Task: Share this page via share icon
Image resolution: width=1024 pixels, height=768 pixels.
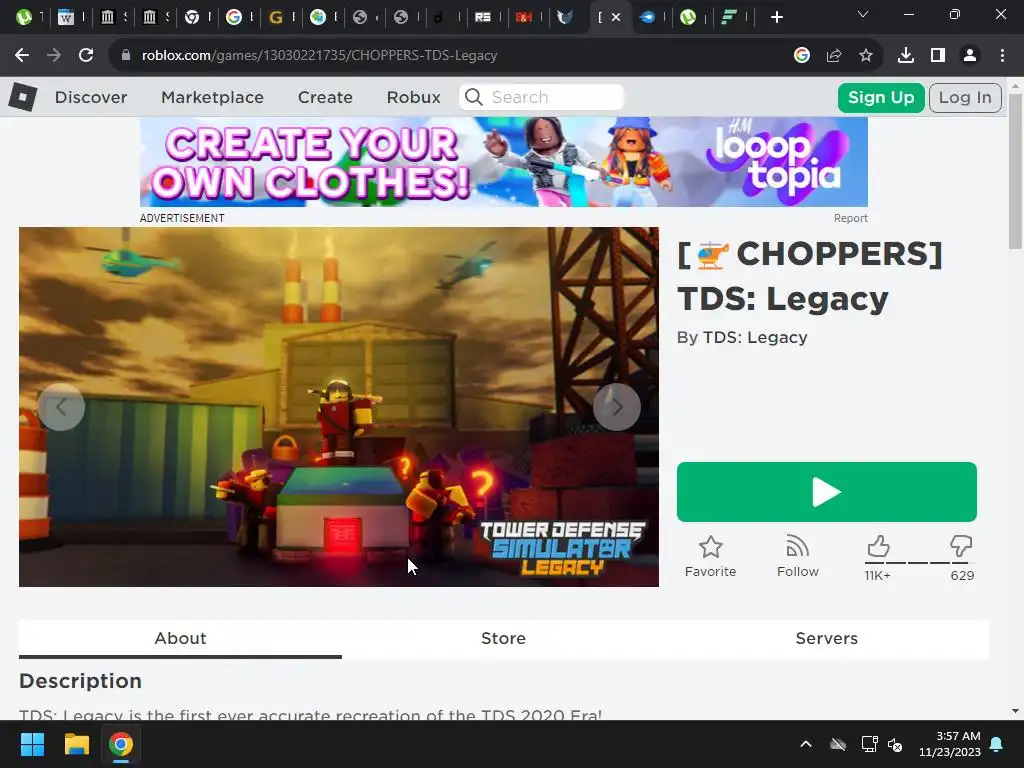Action: pos(834,56)
